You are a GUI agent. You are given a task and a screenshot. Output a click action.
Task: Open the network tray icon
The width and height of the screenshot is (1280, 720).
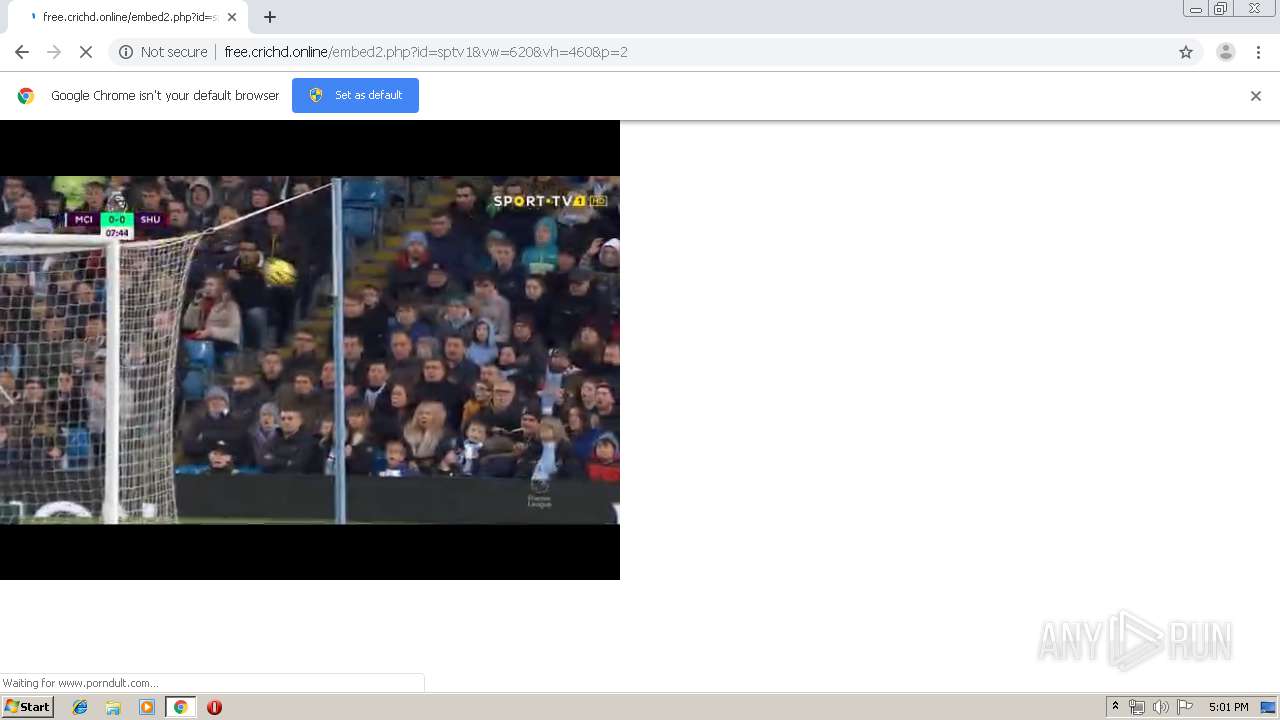pos(1137,707)
